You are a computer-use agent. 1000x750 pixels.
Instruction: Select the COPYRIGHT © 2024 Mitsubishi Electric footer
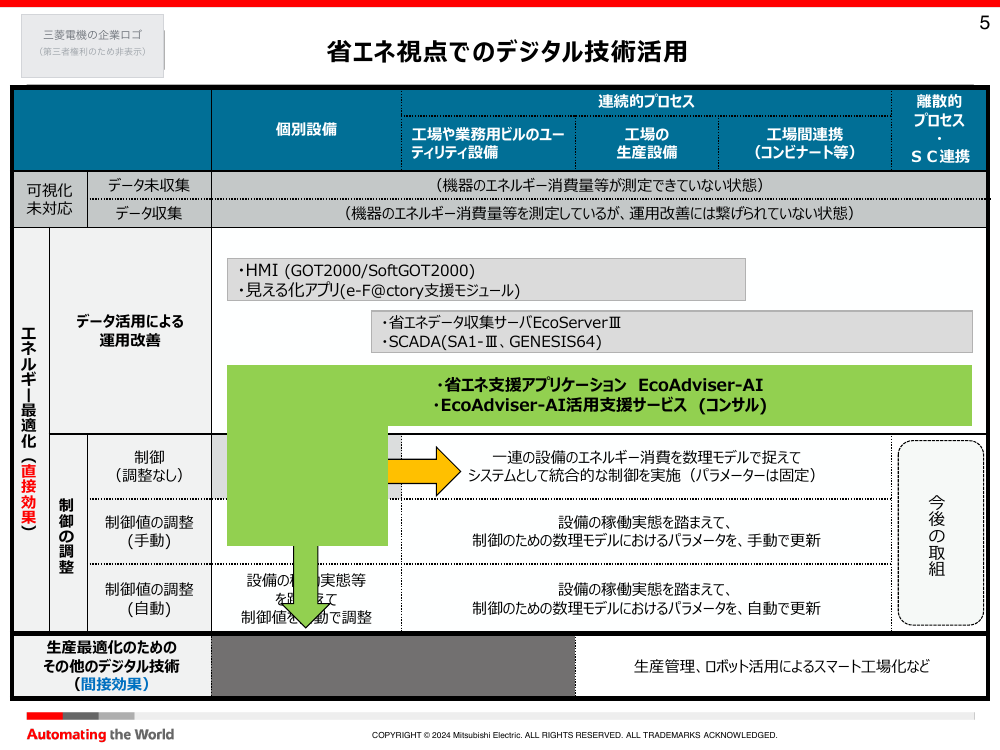(x=575, y=735)
